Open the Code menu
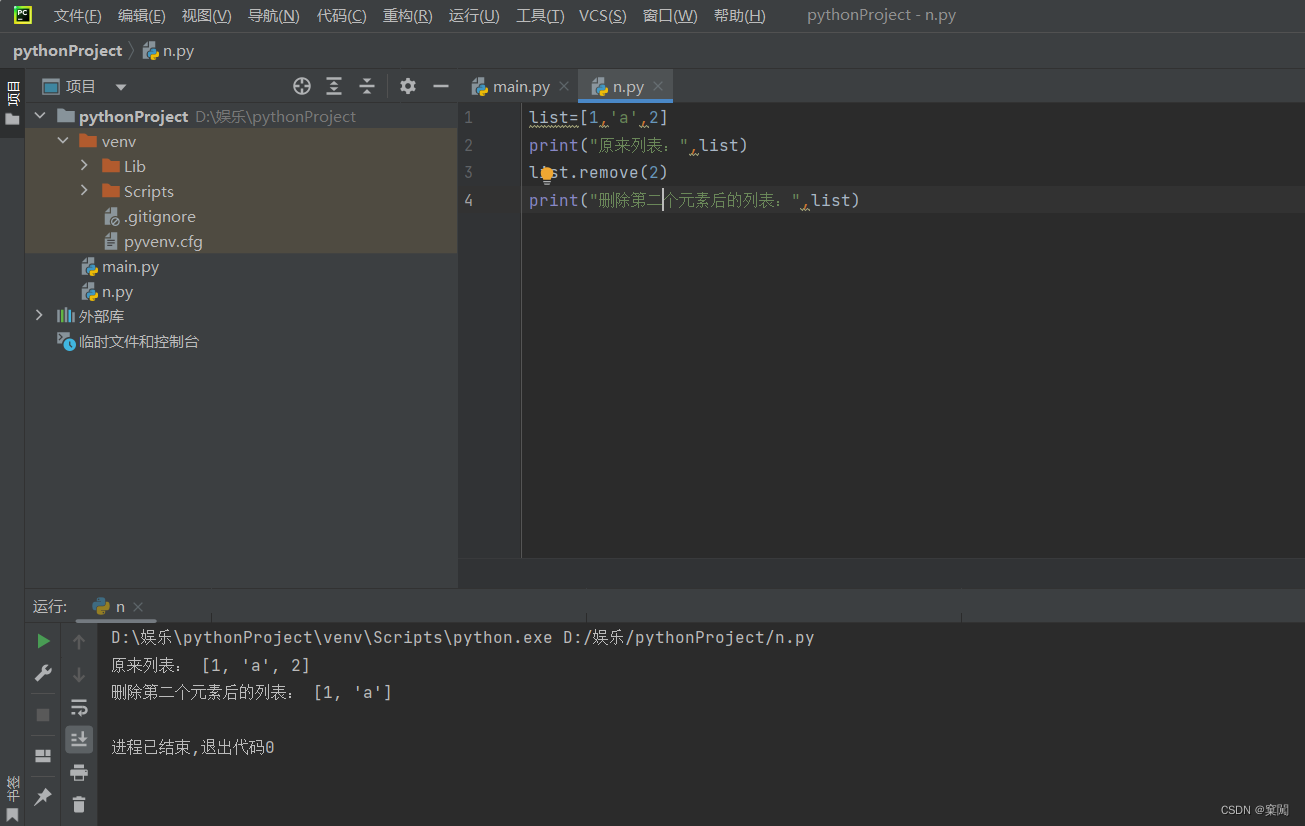The image size is (1305, 826). click(x=341, y=16)
